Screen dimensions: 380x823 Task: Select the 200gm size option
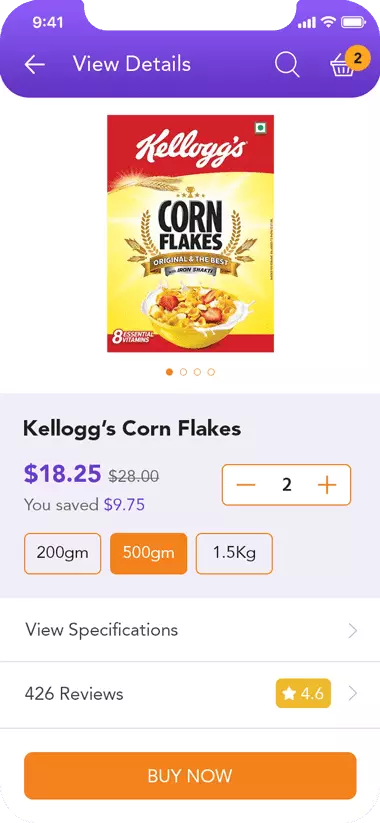pos(62,553)
